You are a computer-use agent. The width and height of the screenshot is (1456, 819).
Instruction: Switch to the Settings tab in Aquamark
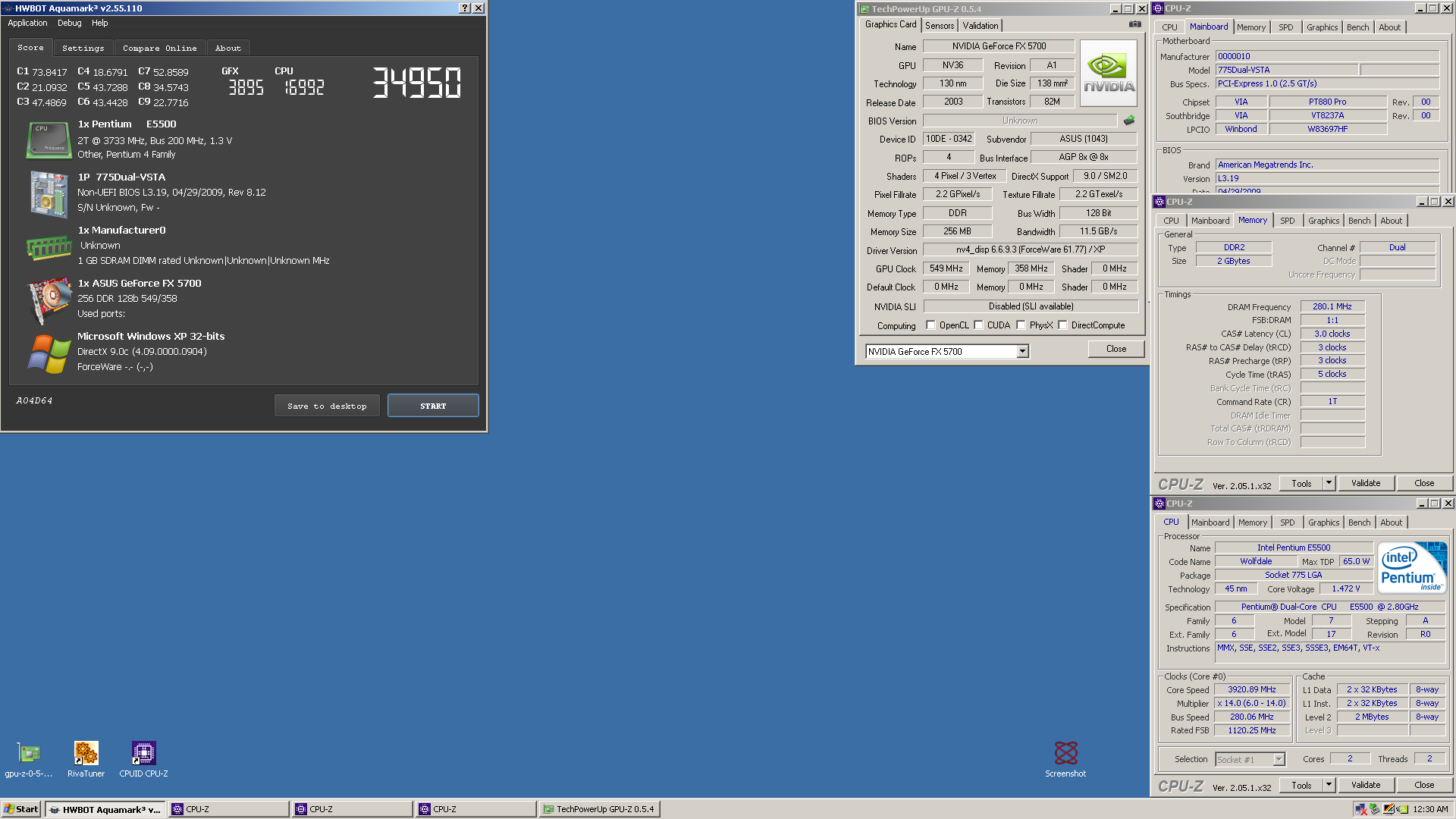[83, 48]
